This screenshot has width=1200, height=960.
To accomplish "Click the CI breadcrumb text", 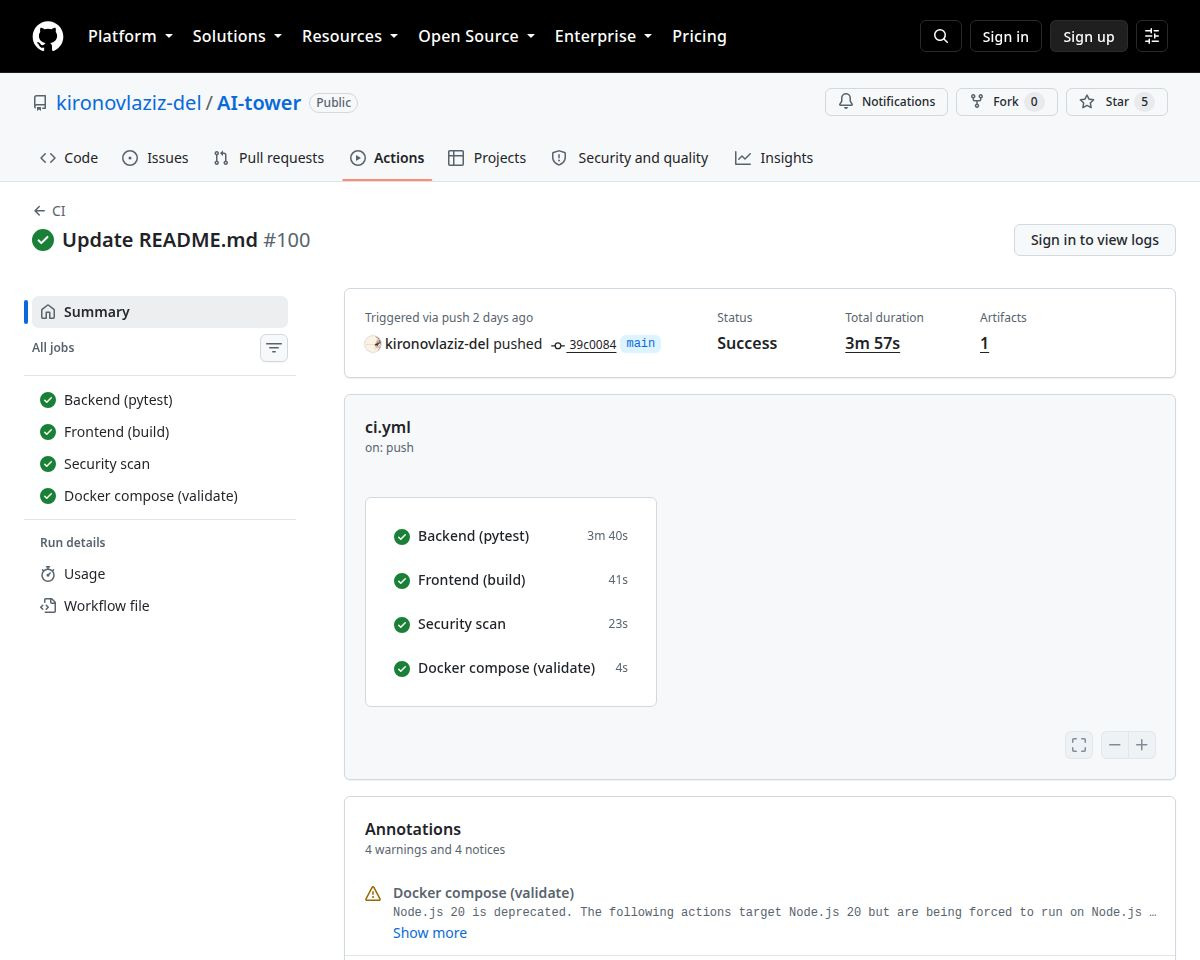I will (59, 211).
